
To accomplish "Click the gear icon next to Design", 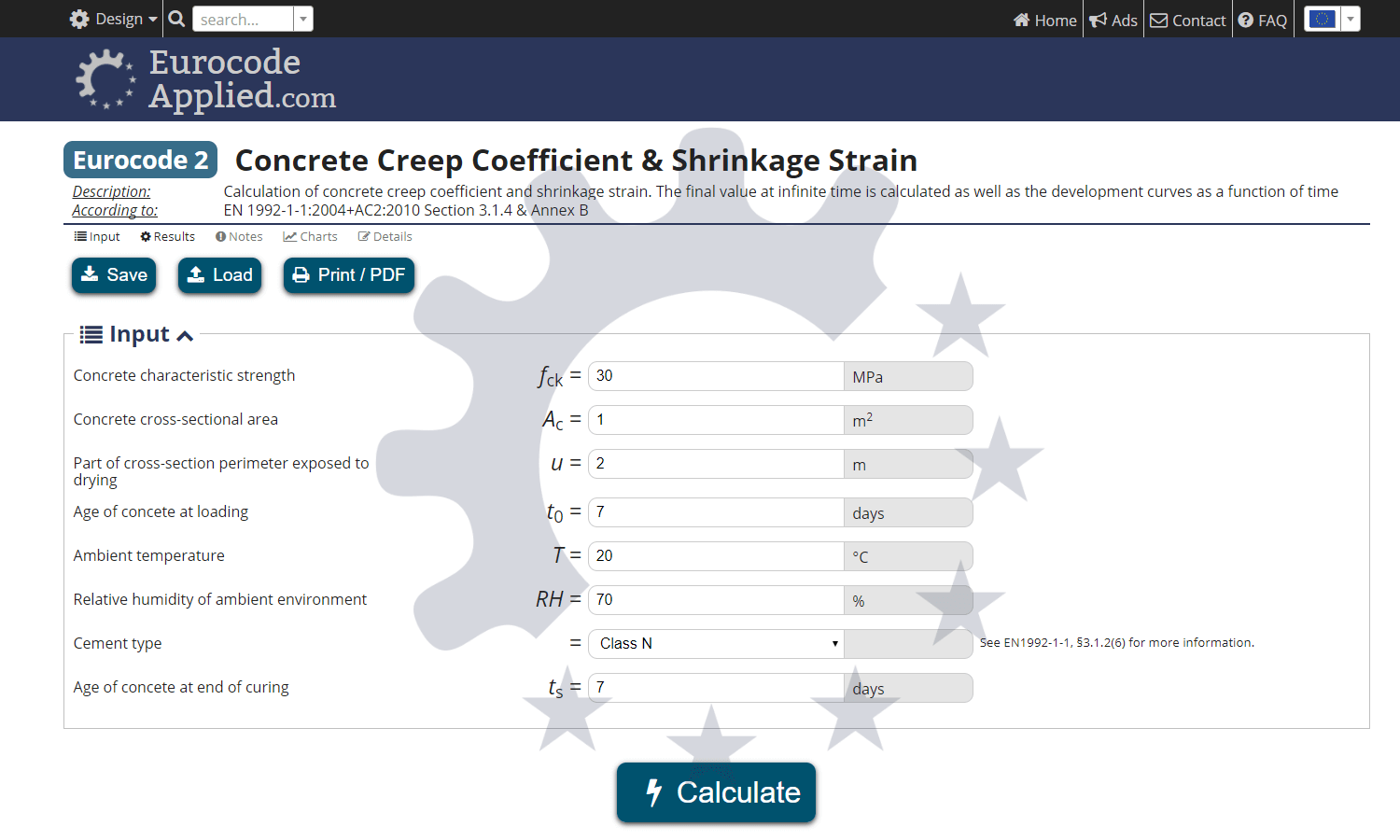I will pos(79,19).
